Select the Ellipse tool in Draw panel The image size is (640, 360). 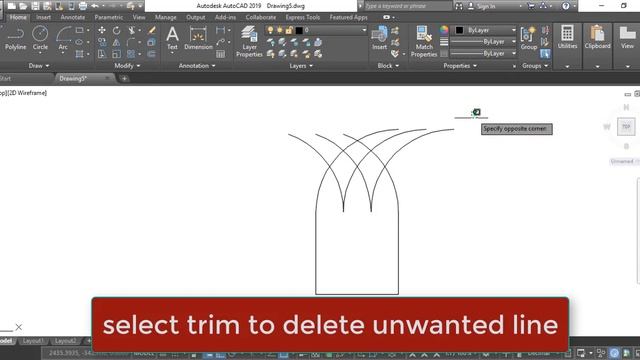(80, 42)
